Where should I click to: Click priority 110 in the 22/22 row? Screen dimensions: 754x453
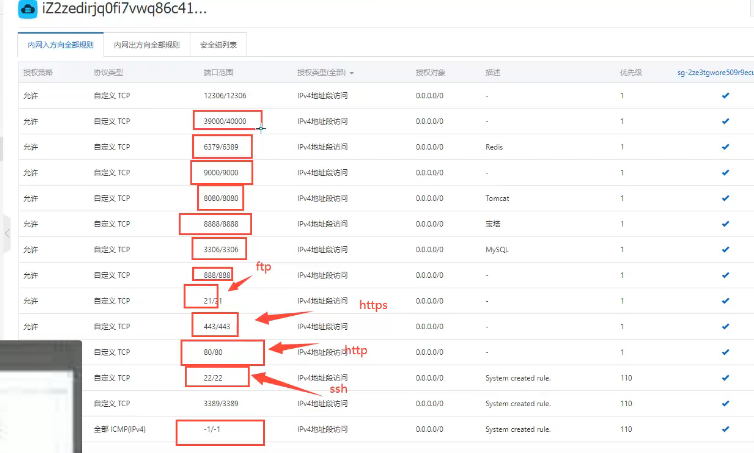coord(626,378)
